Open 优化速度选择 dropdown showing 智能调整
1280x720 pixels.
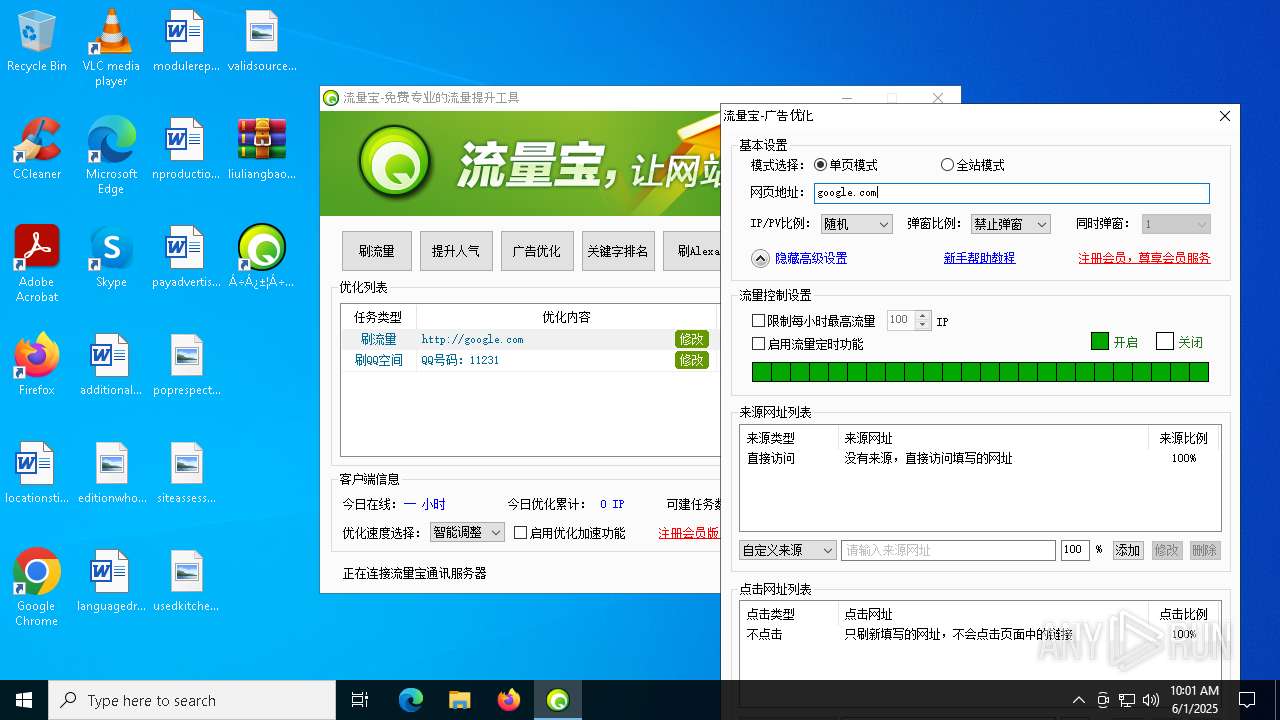[467, 533]
